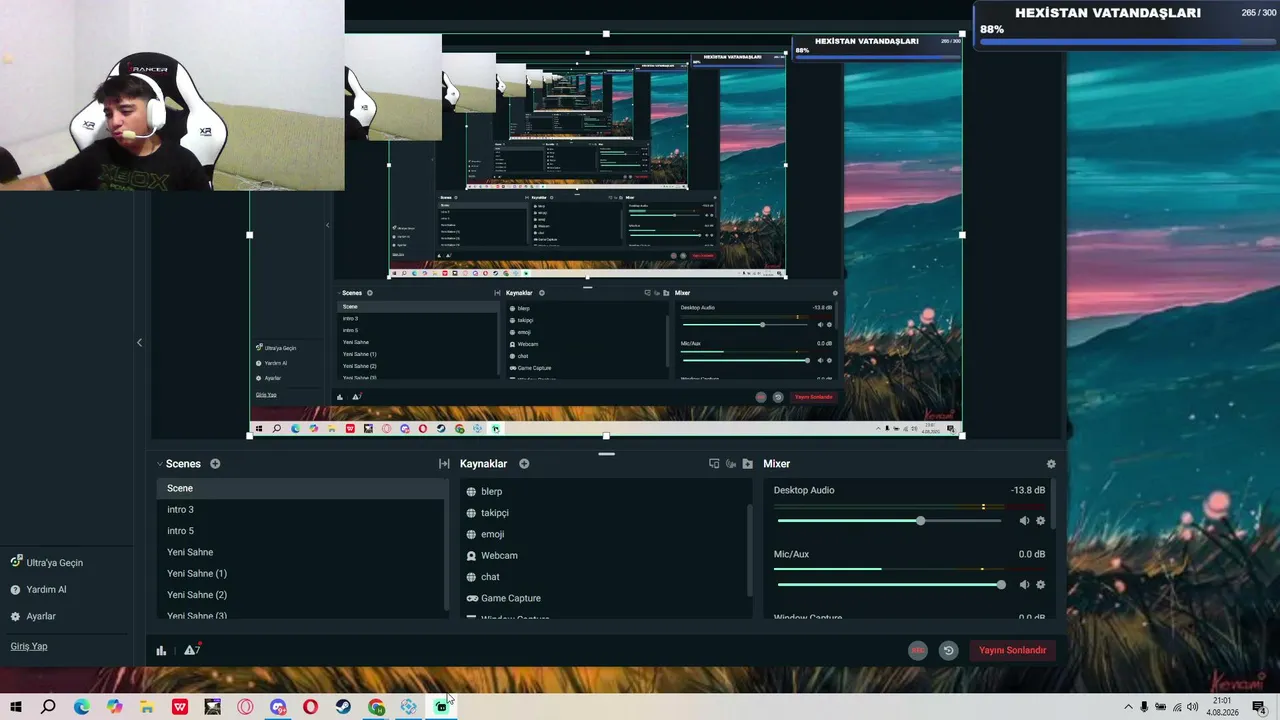Toggle recording with the REC button
Image resolution: width=1280 pixels, height=720 pixels.
(918, 651)
